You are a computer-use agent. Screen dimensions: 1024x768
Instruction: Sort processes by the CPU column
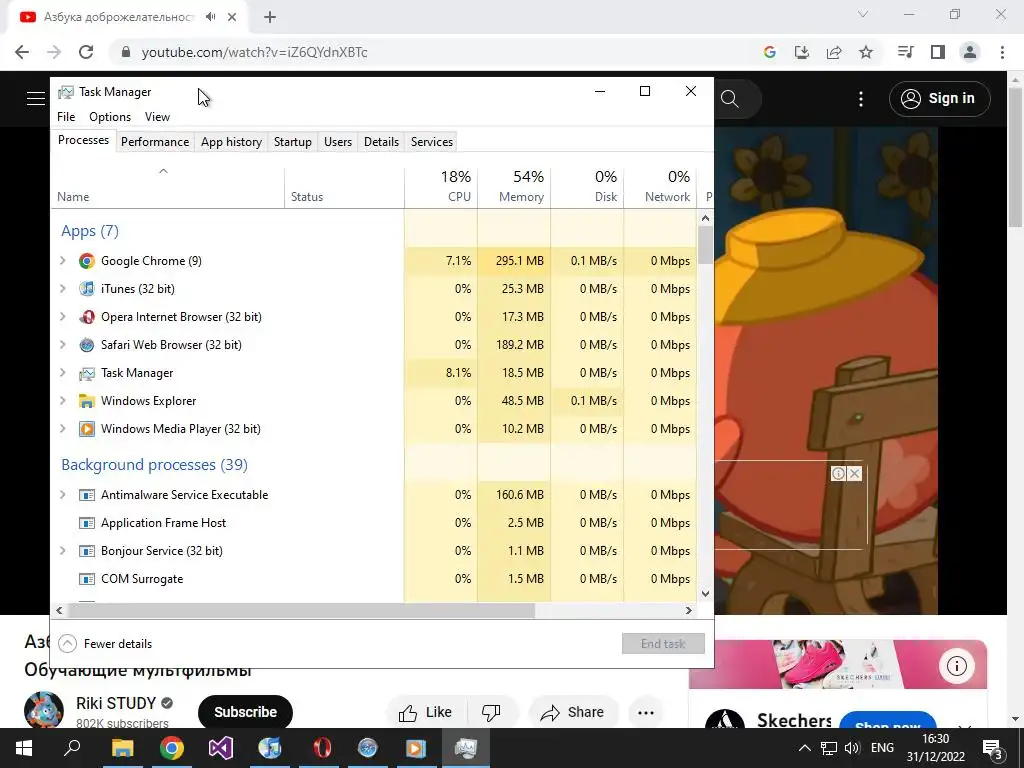click(x=441, y=187)
